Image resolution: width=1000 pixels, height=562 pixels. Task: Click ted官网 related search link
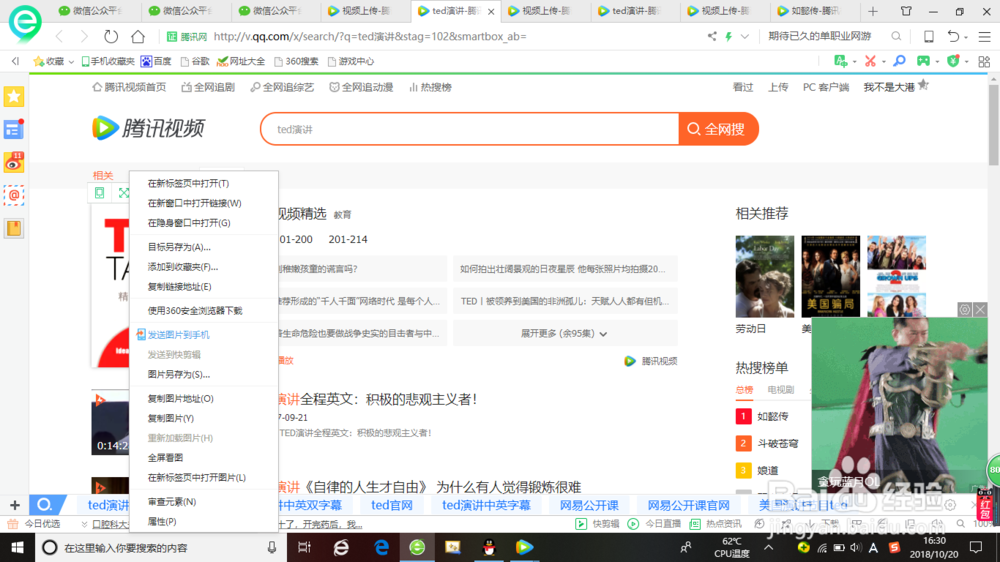[x=392, y=505]
